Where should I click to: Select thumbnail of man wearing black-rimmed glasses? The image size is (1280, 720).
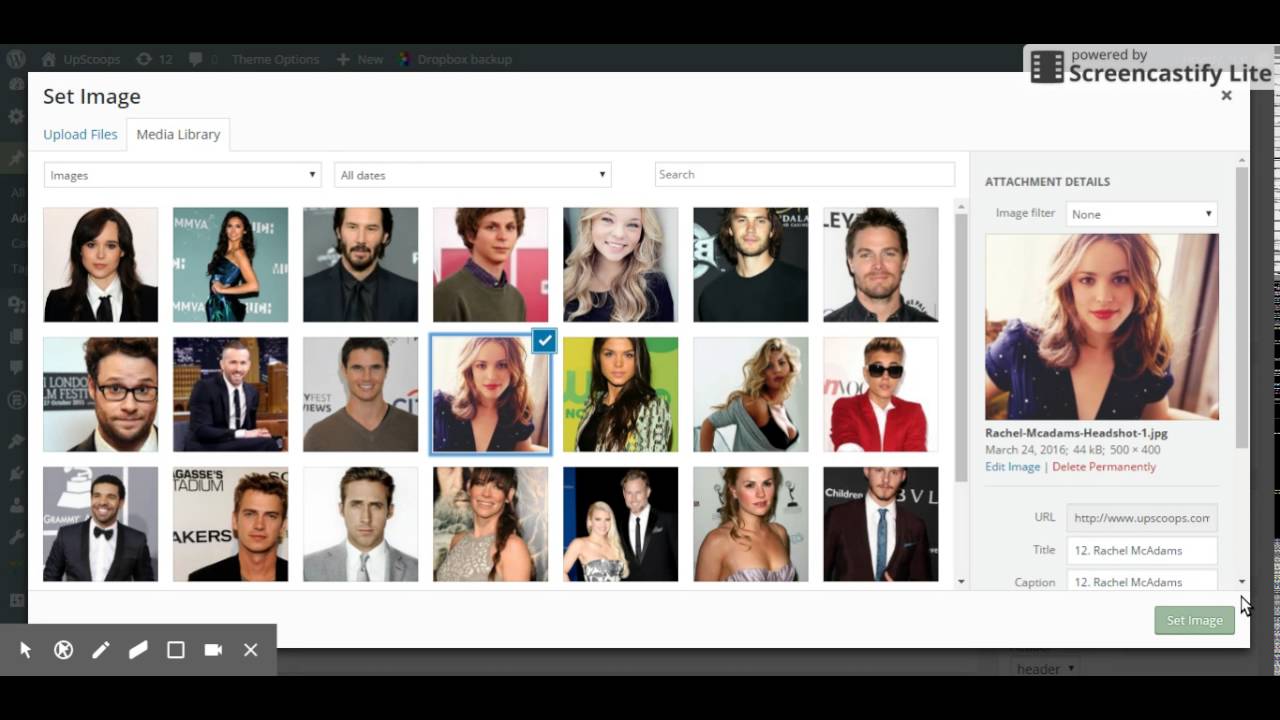[100, 394]
